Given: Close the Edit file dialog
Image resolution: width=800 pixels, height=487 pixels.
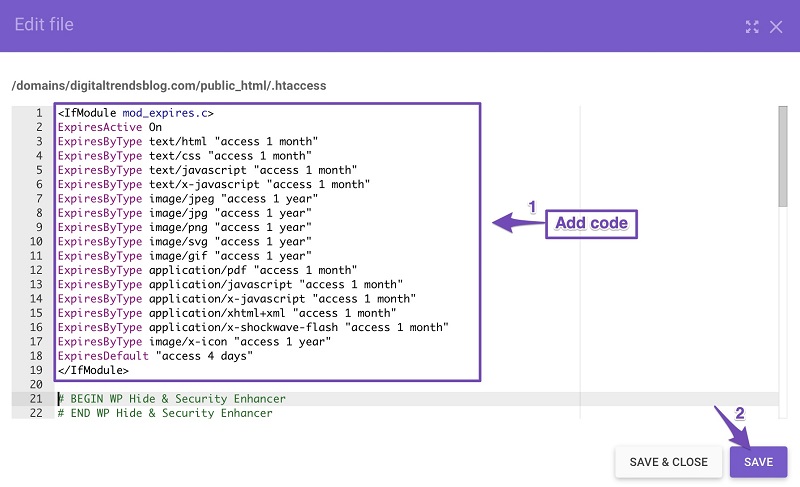Looking at the screenshot, I should [776, 27].
